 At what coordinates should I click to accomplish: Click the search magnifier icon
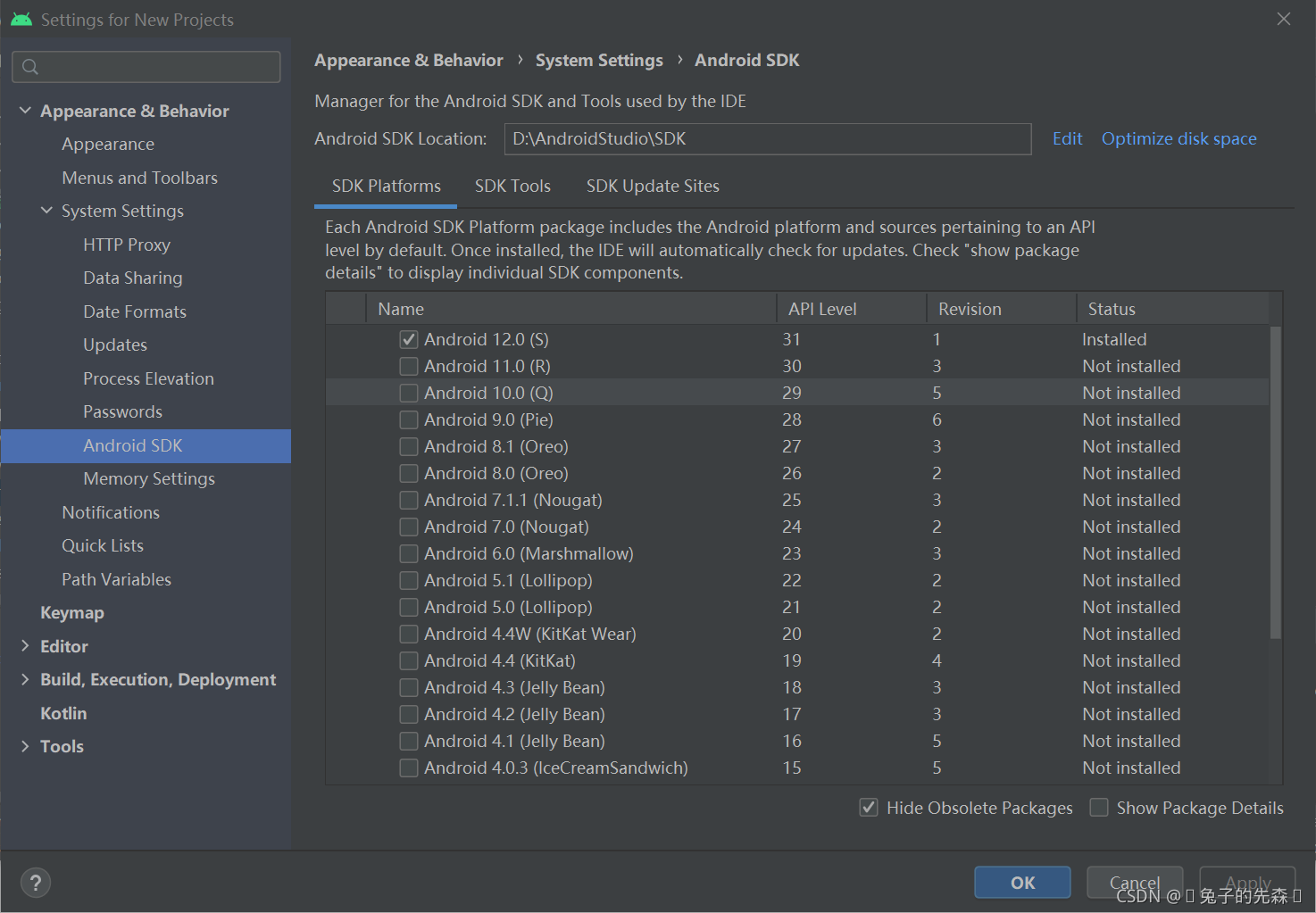click(x=30, y=67)
